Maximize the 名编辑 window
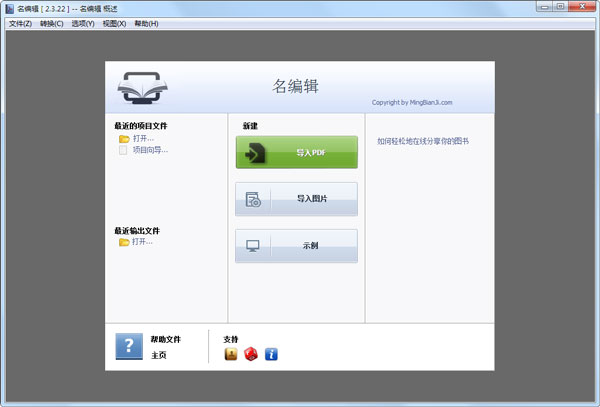Image resolution: width=600 pixels, height=407 pixels. [561, 7]
